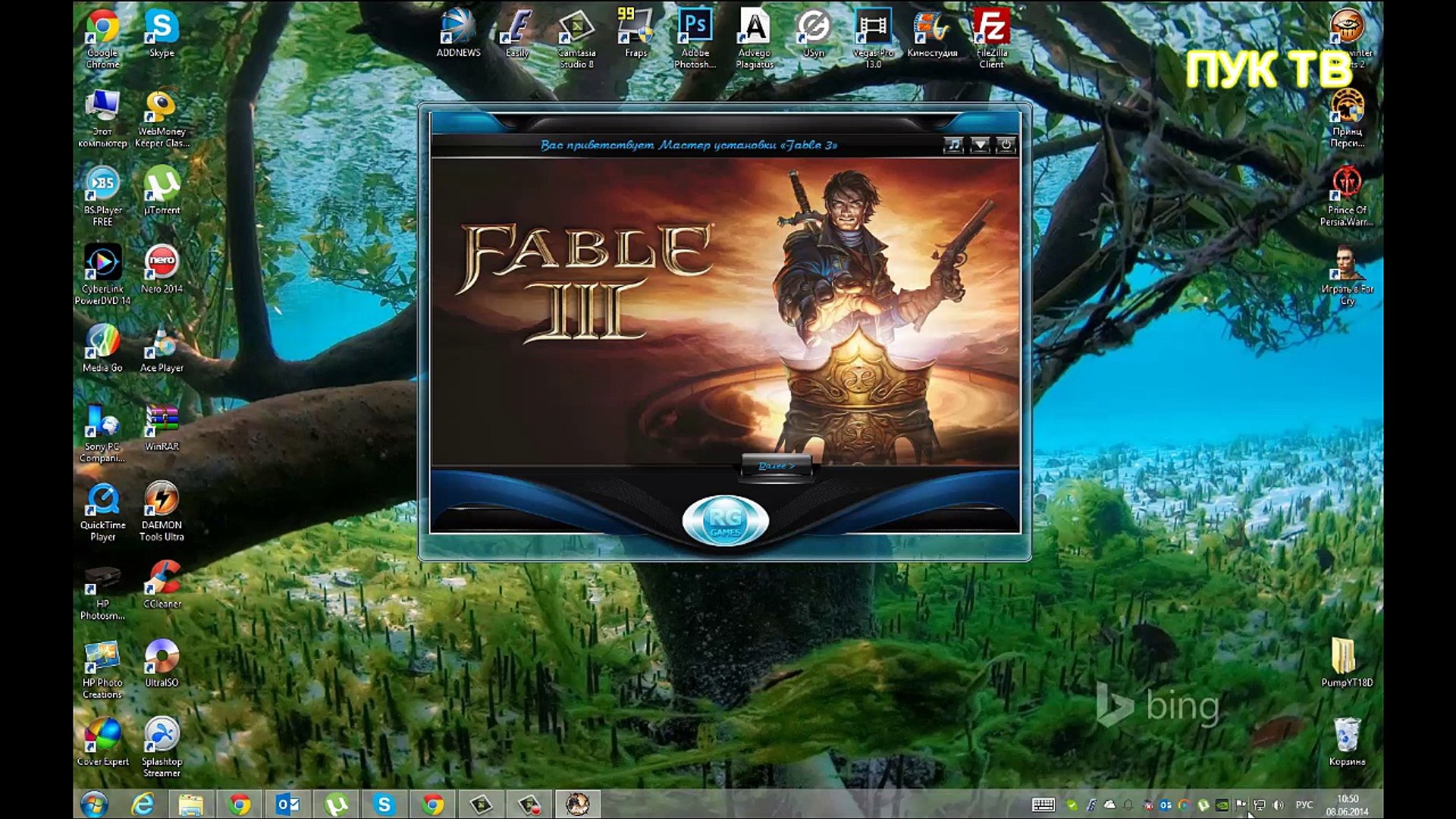
Task: Open Action Center flag in tray
Action: tap(1241, 805)
